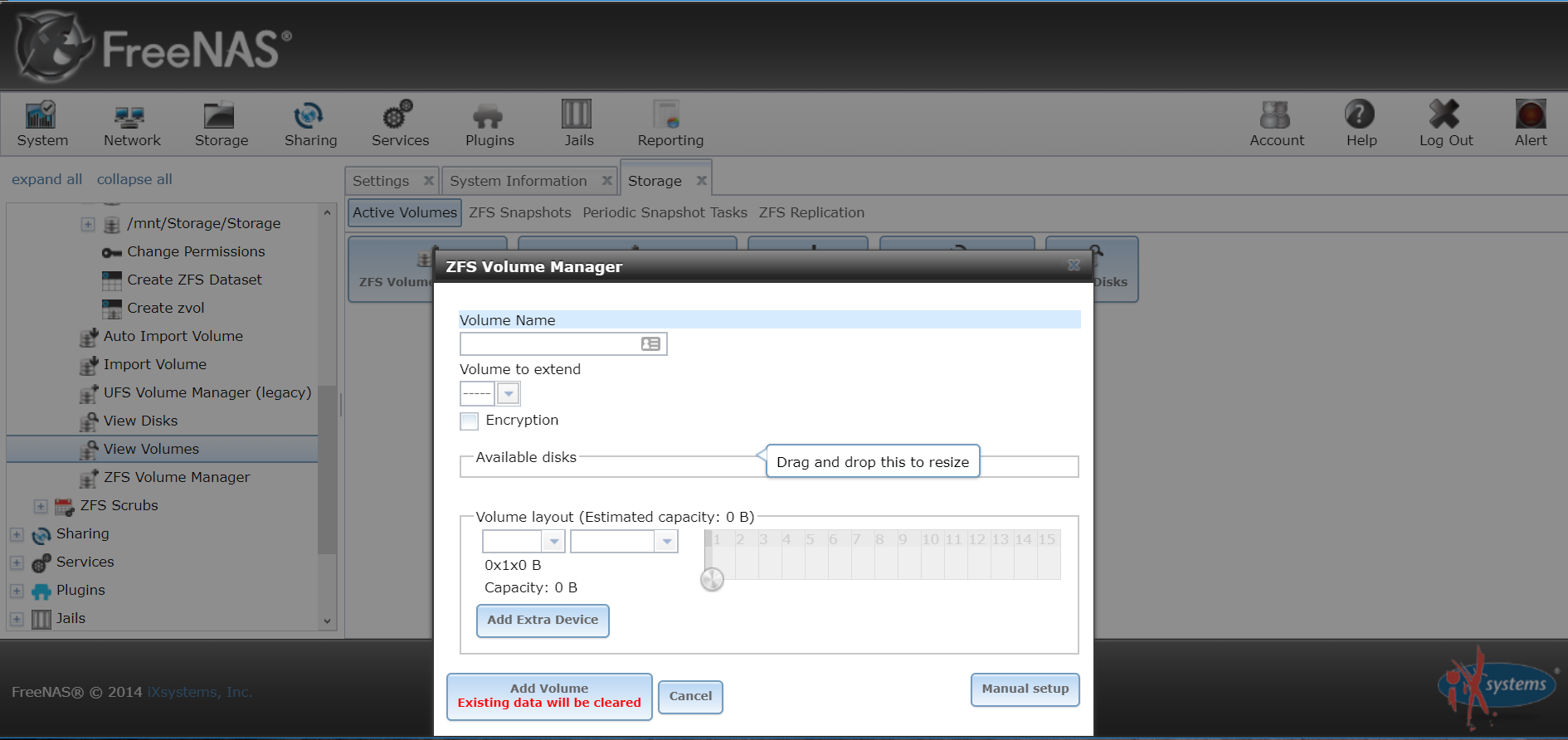
Task: Open the iXsystems, Inc. footer link
Action: [x=199, y=692]
